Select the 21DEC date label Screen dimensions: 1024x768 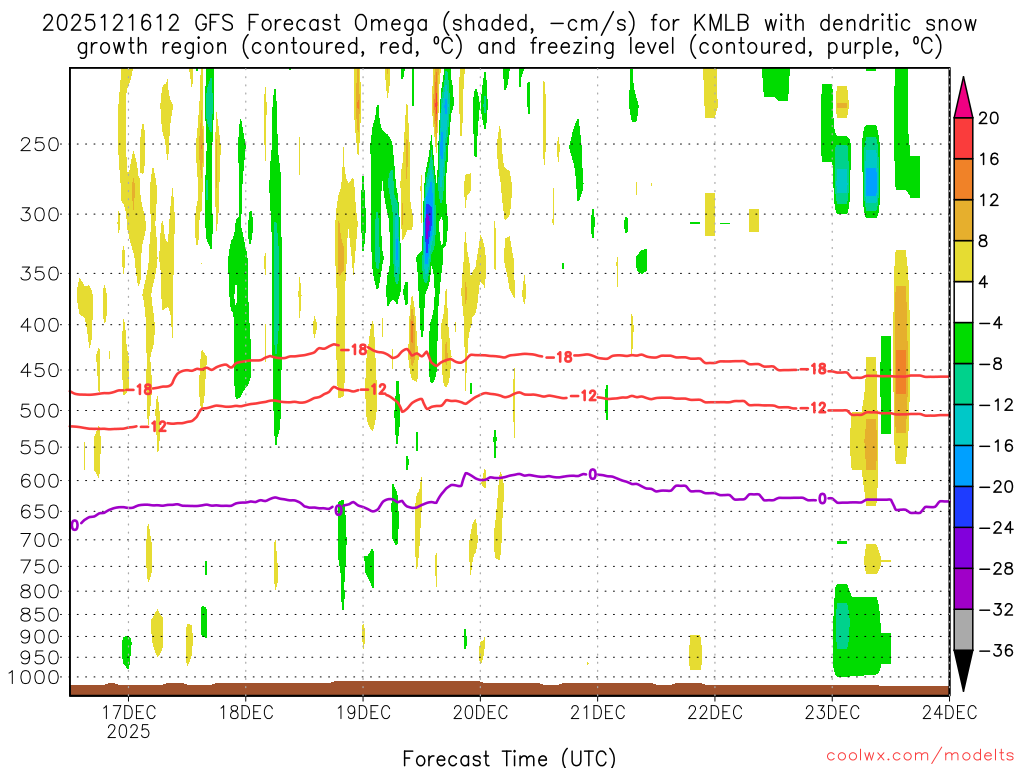tap(598, 711)
